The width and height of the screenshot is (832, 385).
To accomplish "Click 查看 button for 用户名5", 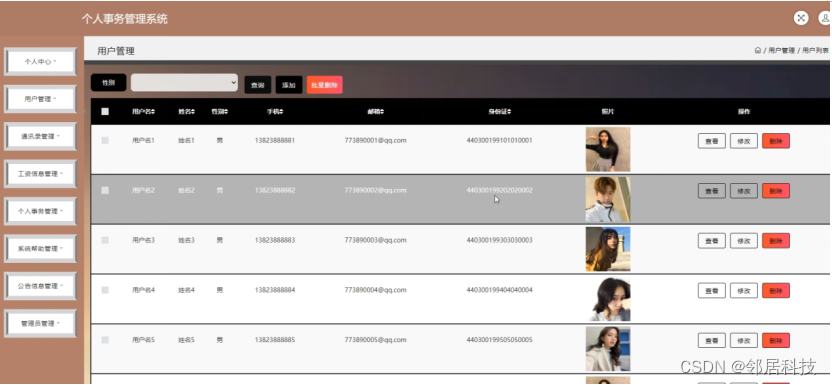I will click(x=712, y=340).
